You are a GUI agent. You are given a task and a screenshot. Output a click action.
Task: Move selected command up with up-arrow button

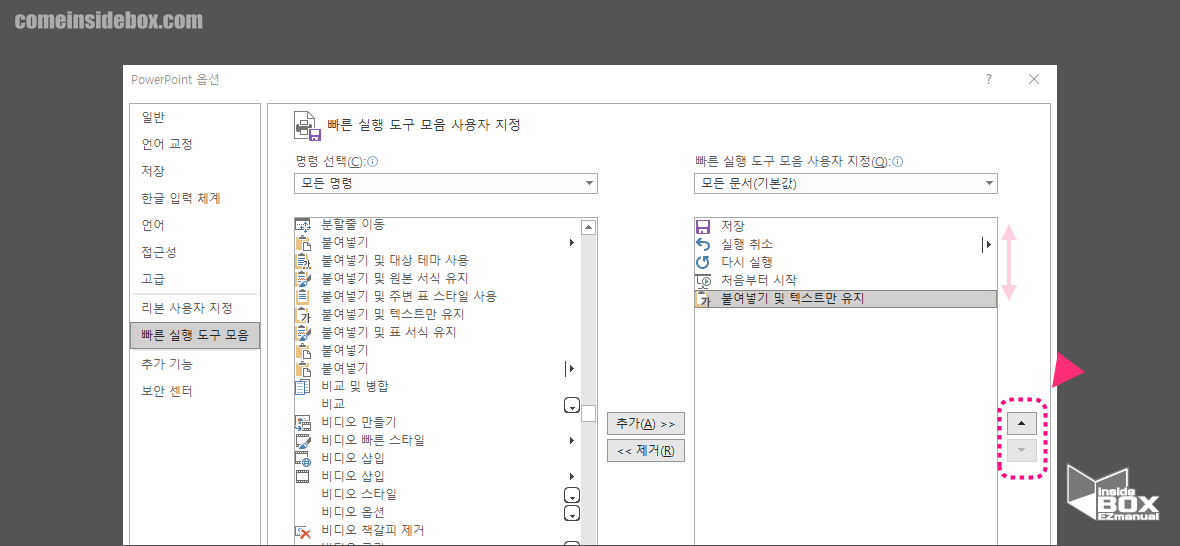click(1021, 423)
